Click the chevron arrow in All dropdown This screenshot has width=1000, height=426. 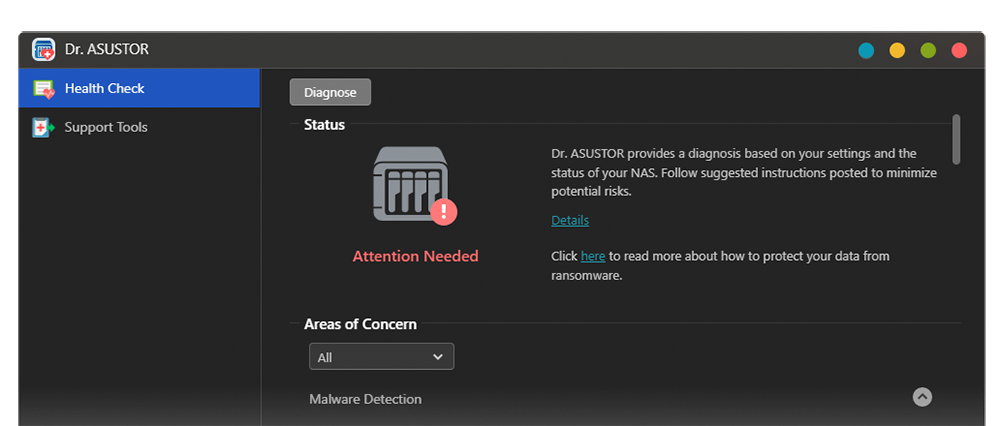pos(438,356)
